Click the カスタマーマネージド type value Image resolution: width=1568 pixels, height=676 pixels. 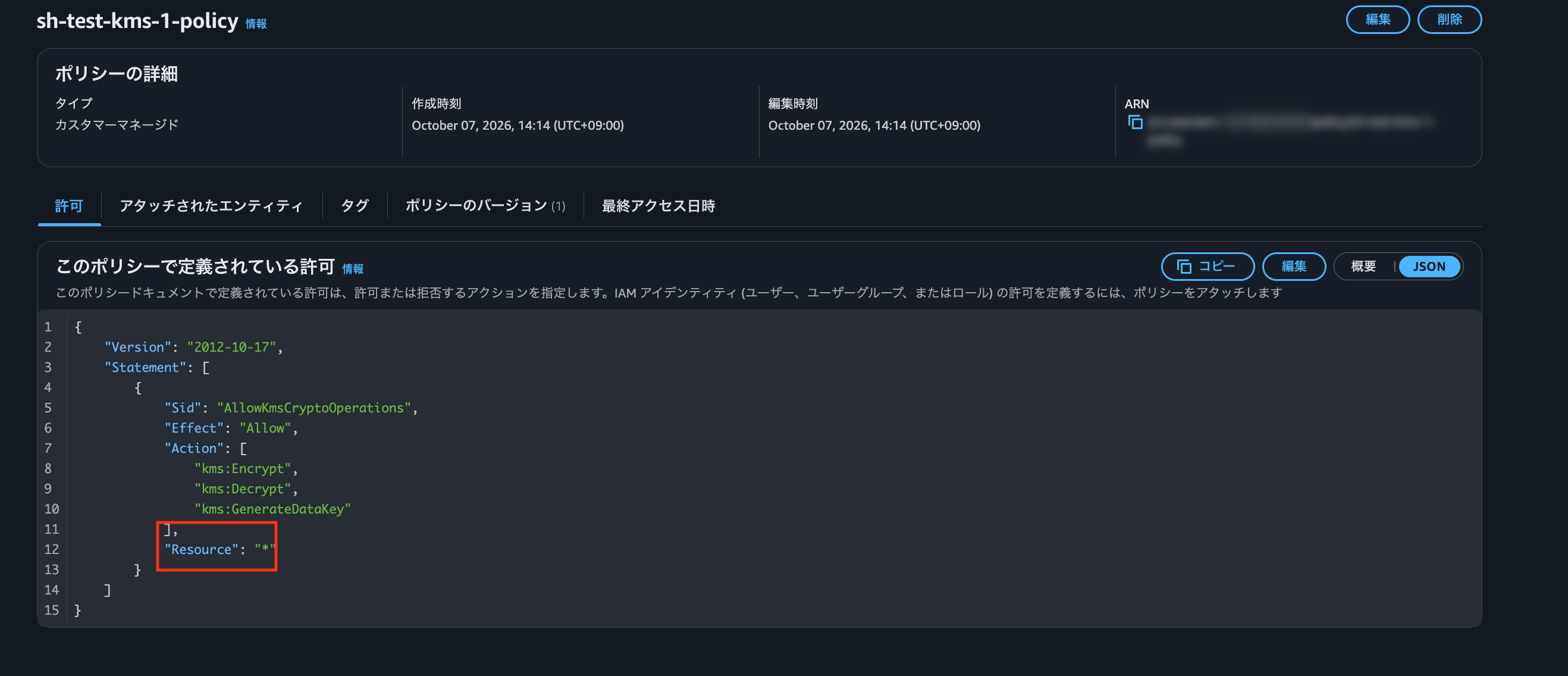coord(117,125)
